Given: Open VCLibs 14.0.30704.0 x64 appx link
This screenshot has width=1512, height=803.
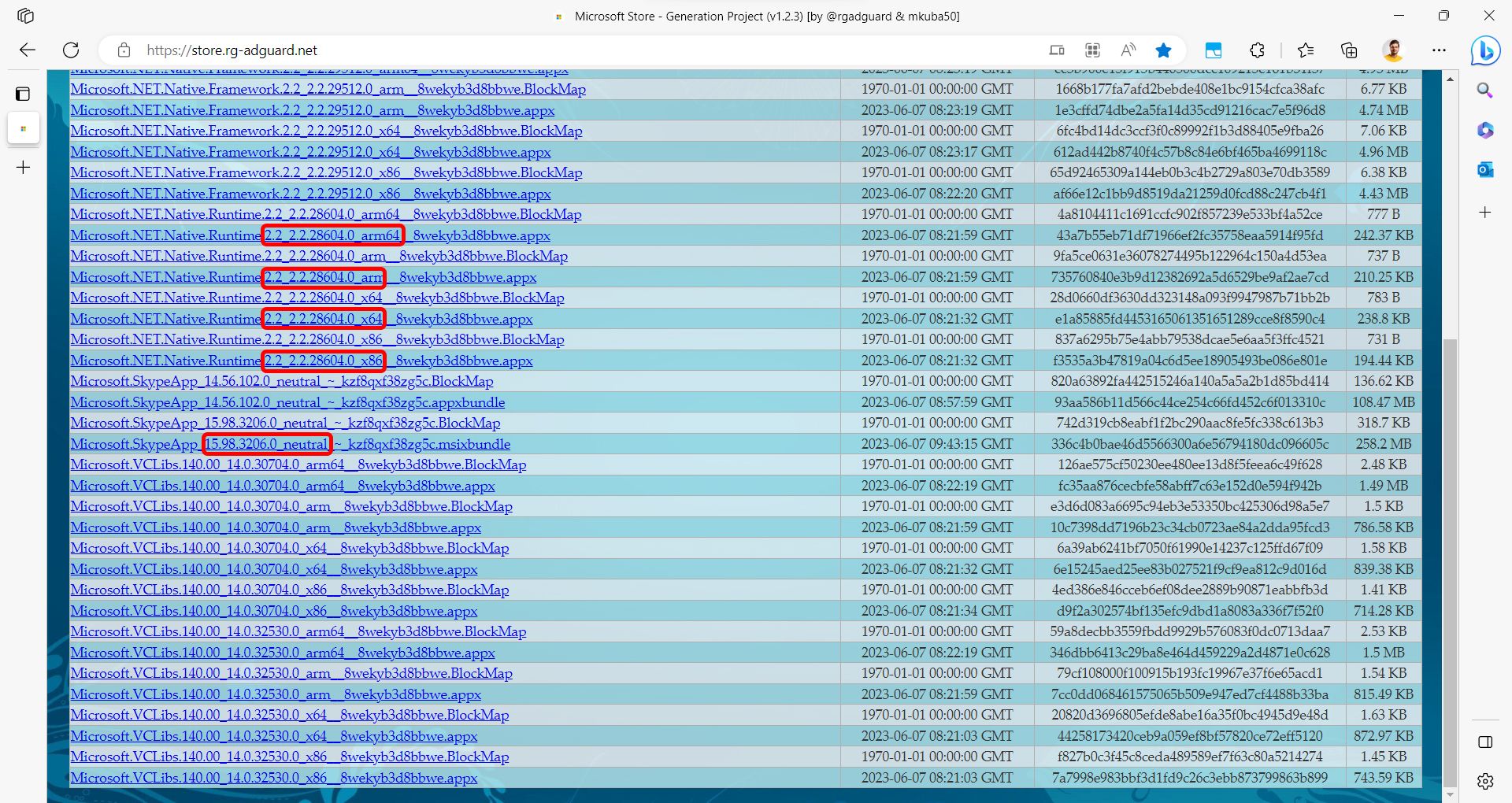Looking at the screenshot, I should (274, 569).
